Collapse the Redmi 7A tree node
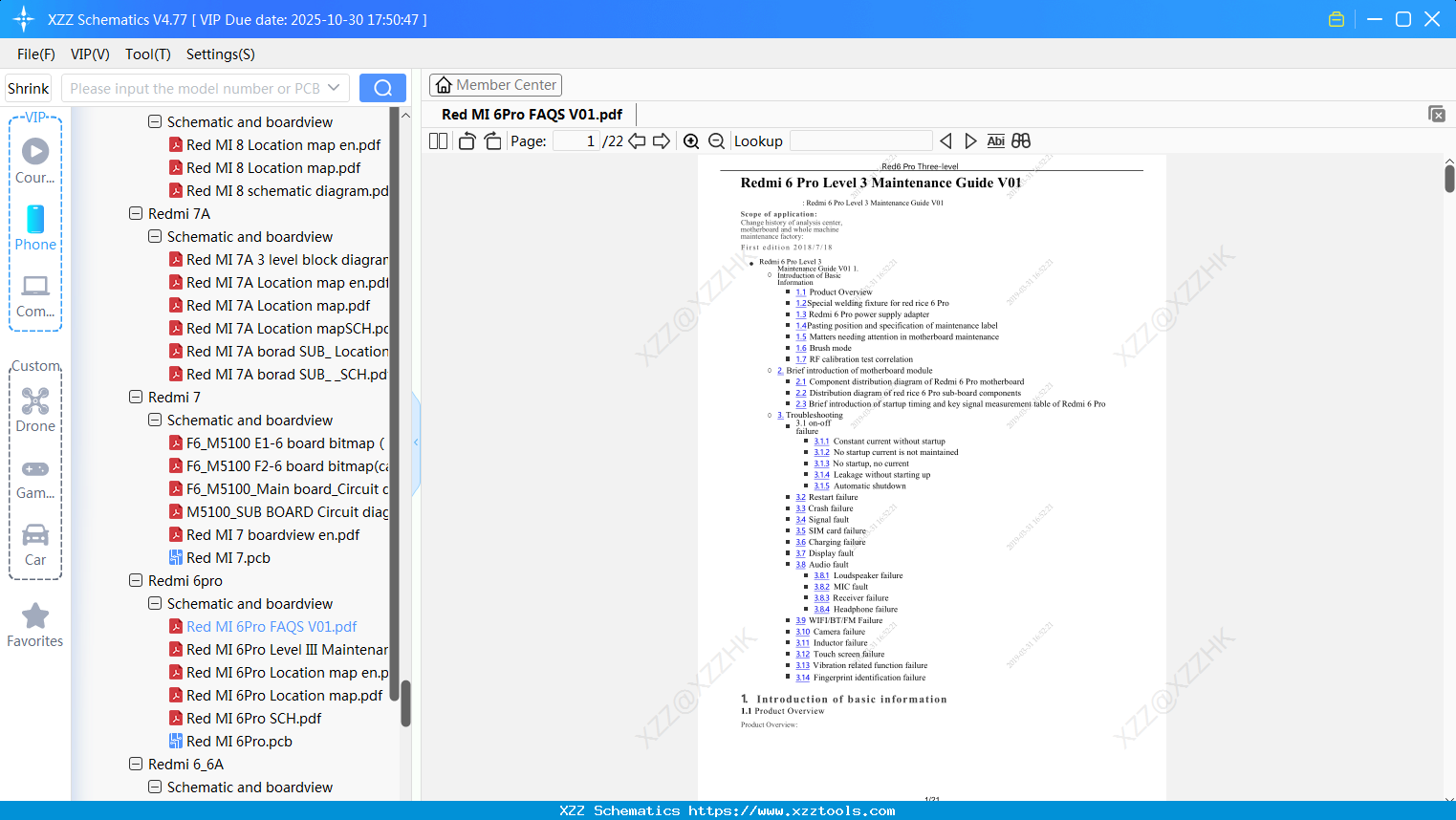The height and width of the screenshot is (820, 1456). (x=136, y=214)
